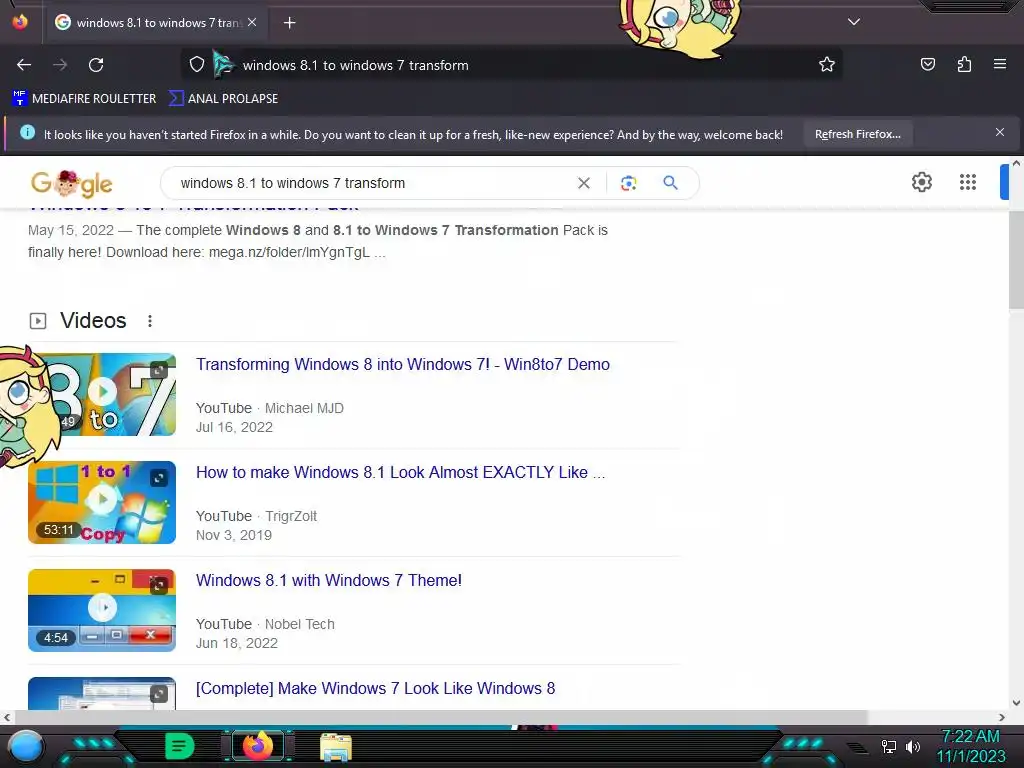Click the scroll down arrow
The width and height of the screenshot is (1024, 768).
1016,703
